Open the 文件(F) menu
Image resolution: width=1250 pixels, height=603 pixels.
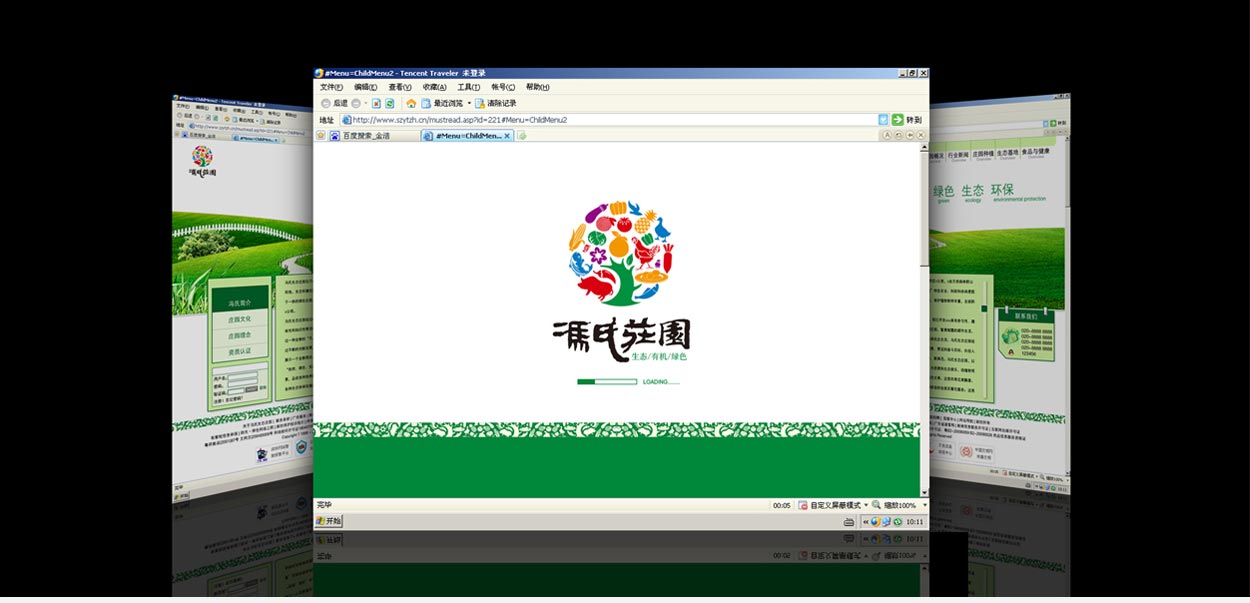(x=331, y=87)
